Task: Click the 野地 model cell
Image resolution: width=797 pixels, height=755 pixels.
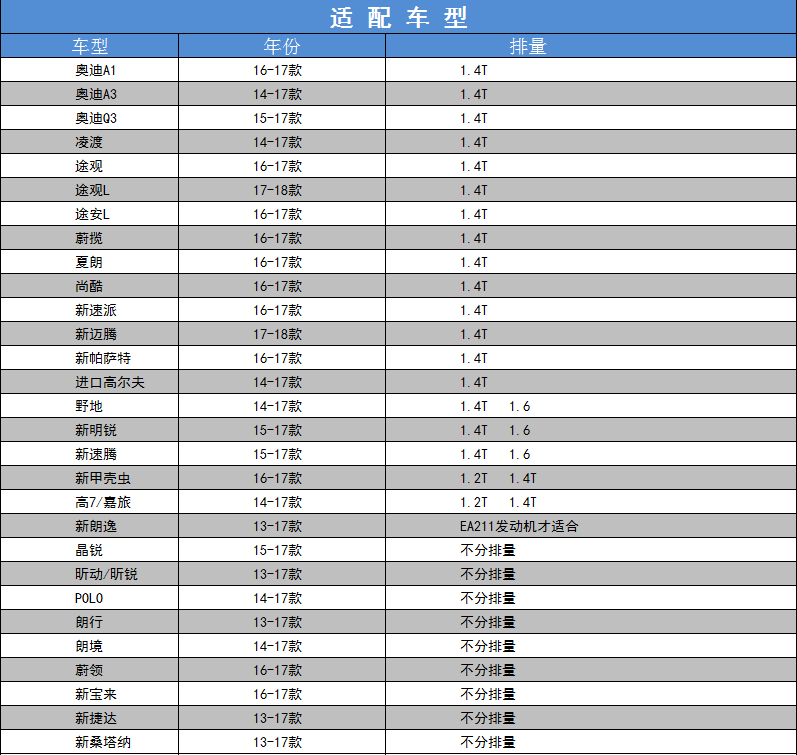Action: (89, 406)
